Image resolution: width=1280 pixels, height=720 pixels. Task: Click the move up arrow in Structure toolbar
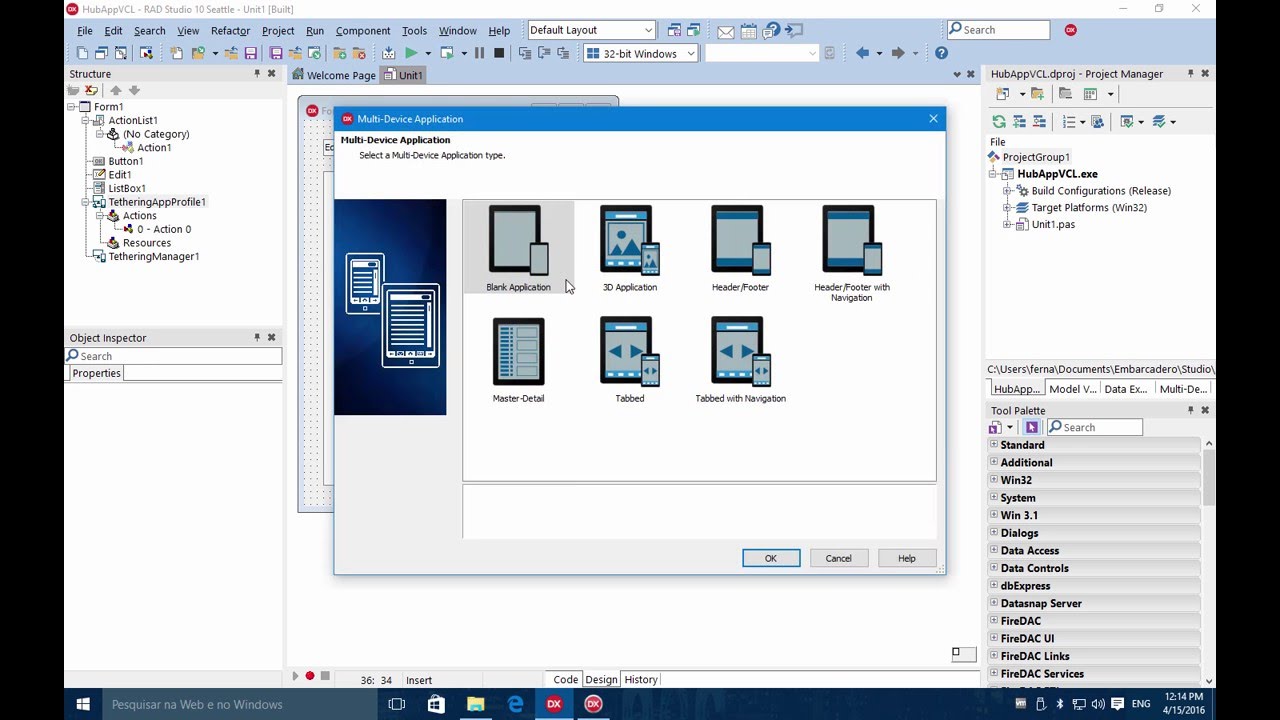point(116,91)
